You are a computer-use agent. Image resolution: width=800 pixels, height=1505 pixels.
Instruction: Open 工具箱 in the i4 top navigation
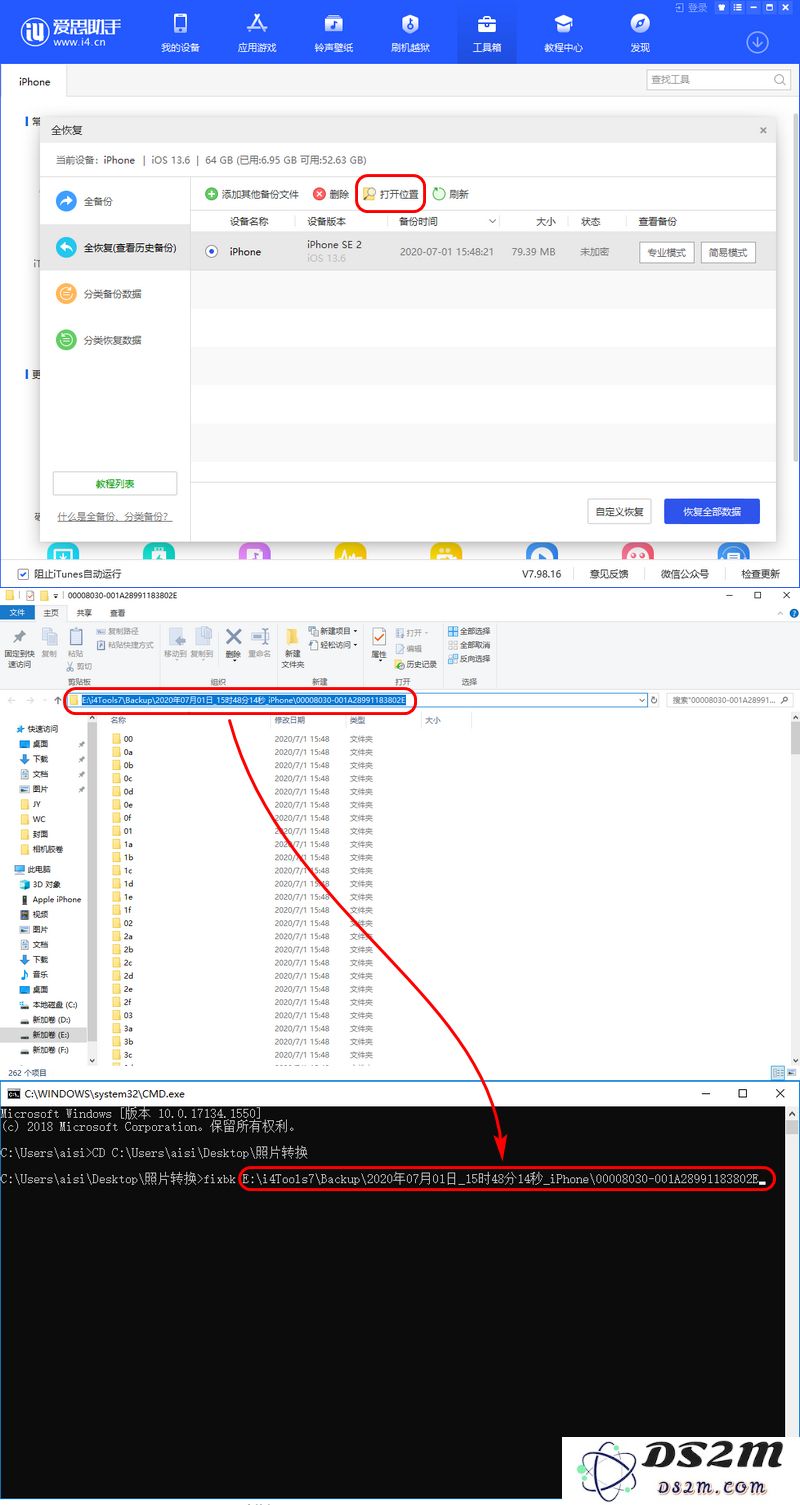point(487,32)
